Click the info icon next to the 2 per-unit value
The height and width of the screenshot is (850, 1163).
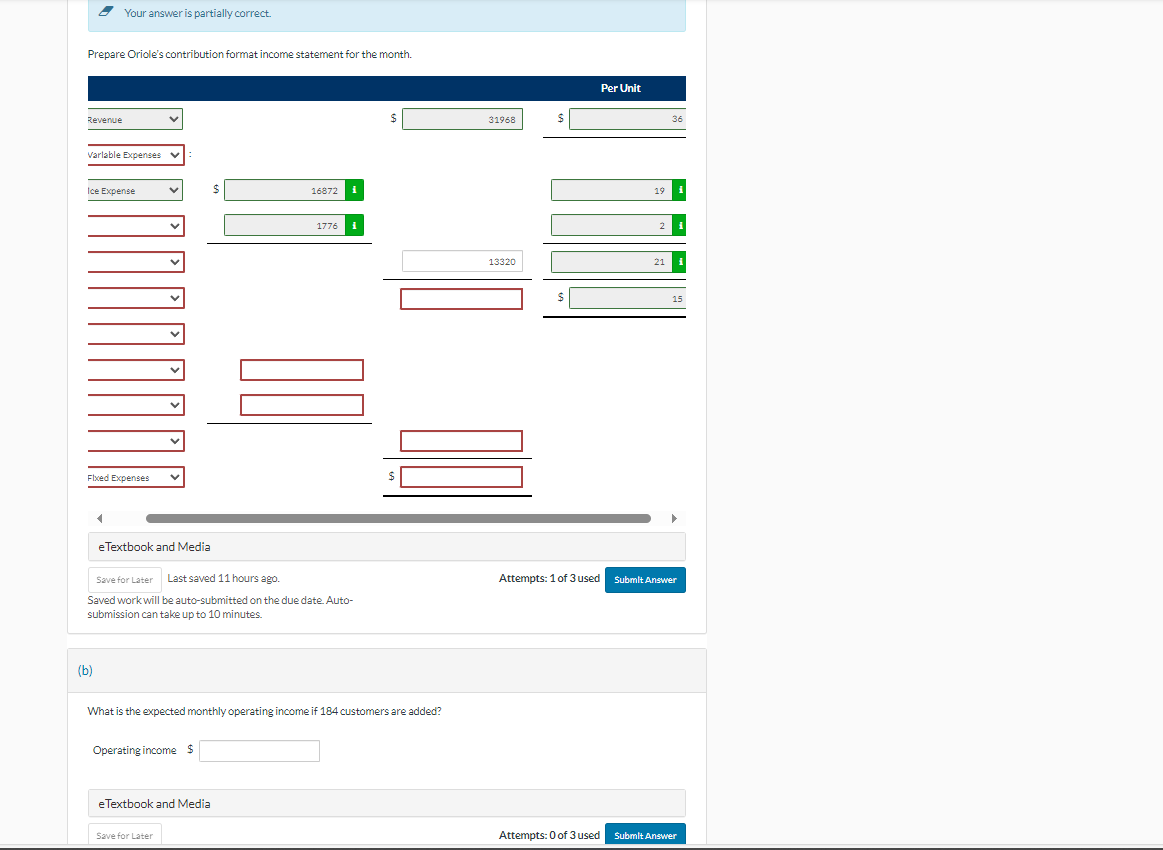coord(680,225)
